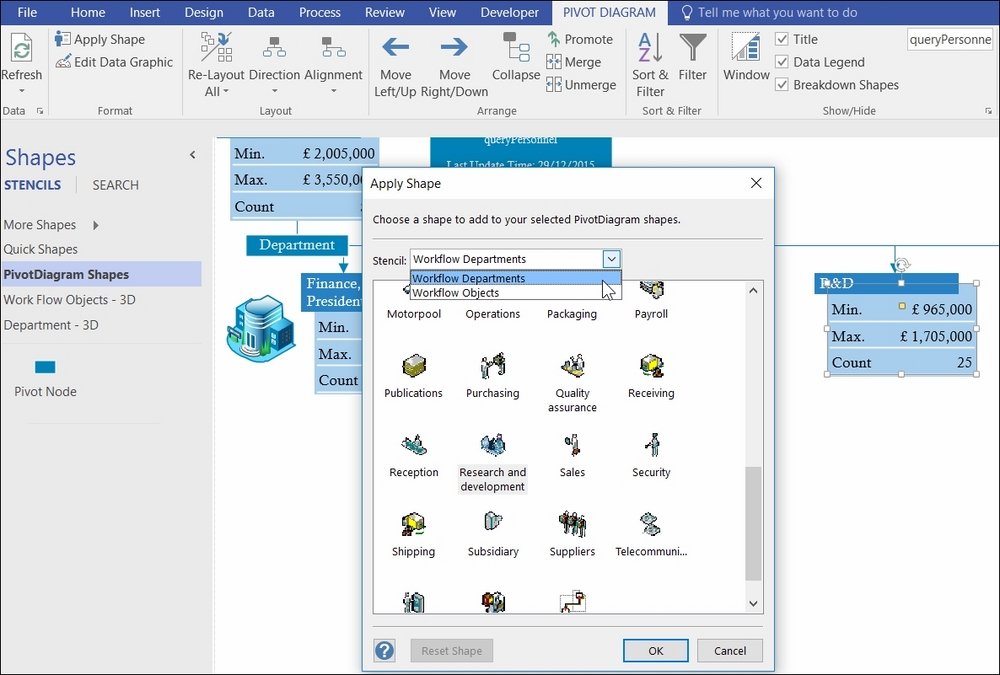Toggle the Title checkbox
This screenshot has height=675, width=1000.
click(782, 40)
